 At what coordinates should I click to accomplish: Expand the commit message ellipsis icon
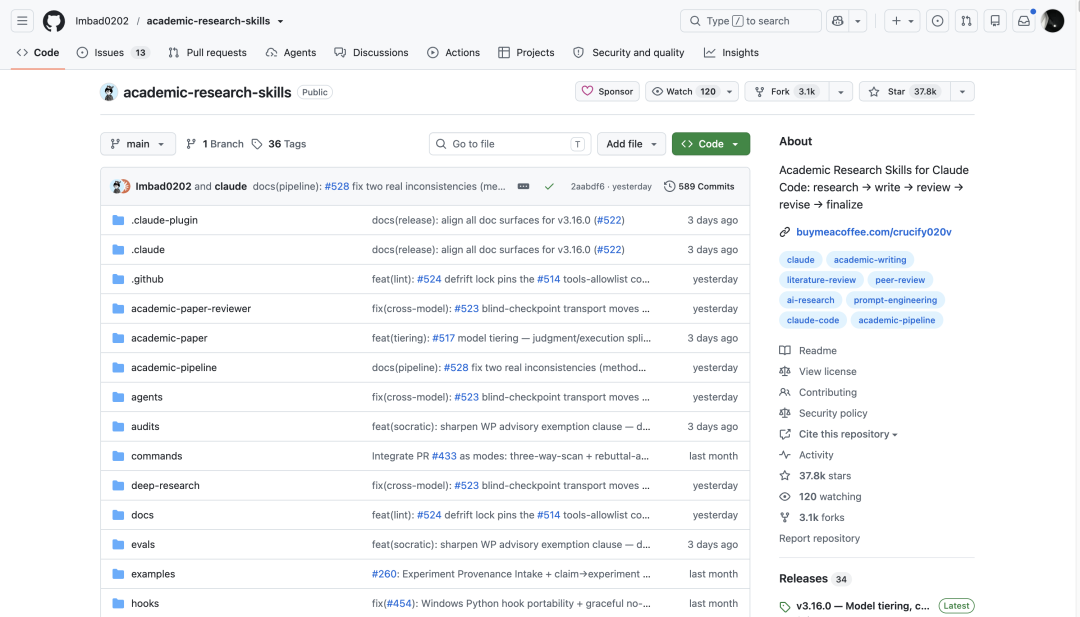(x=523, y=187)
